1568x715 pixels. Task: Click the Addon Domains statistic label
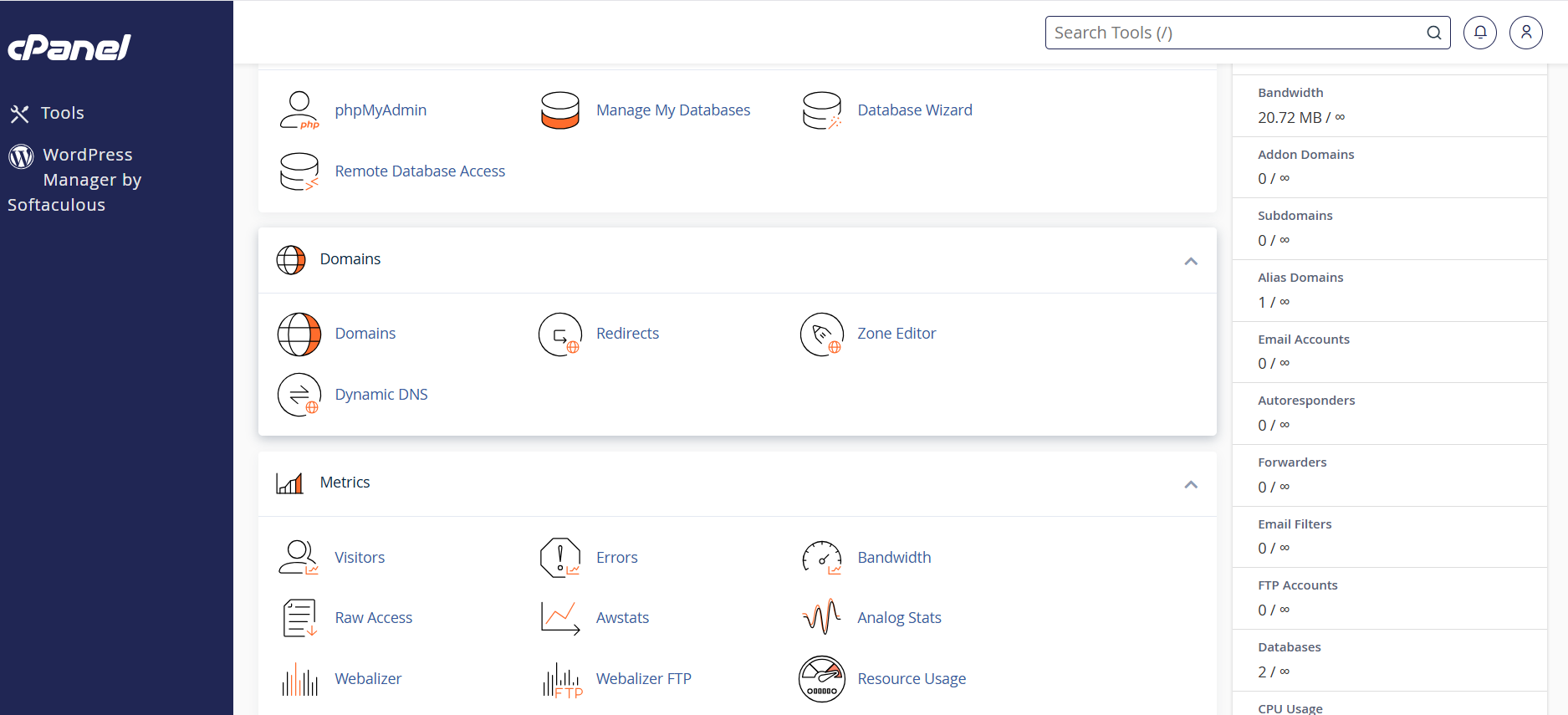click(x=1305, y=155)
